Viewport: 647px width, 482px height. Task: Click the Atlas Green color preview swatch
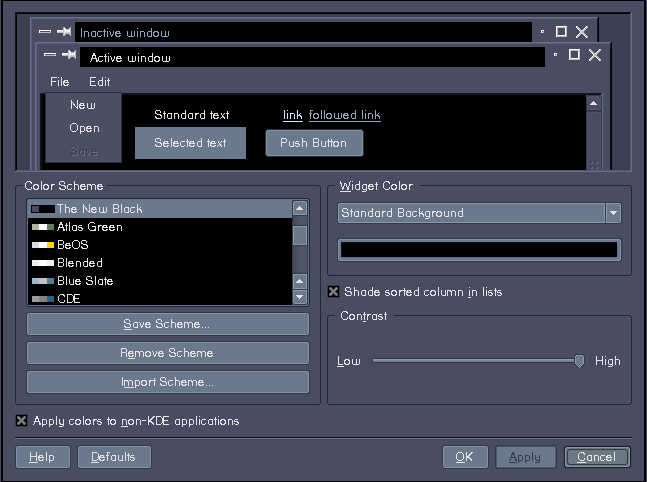click(43, 227)
